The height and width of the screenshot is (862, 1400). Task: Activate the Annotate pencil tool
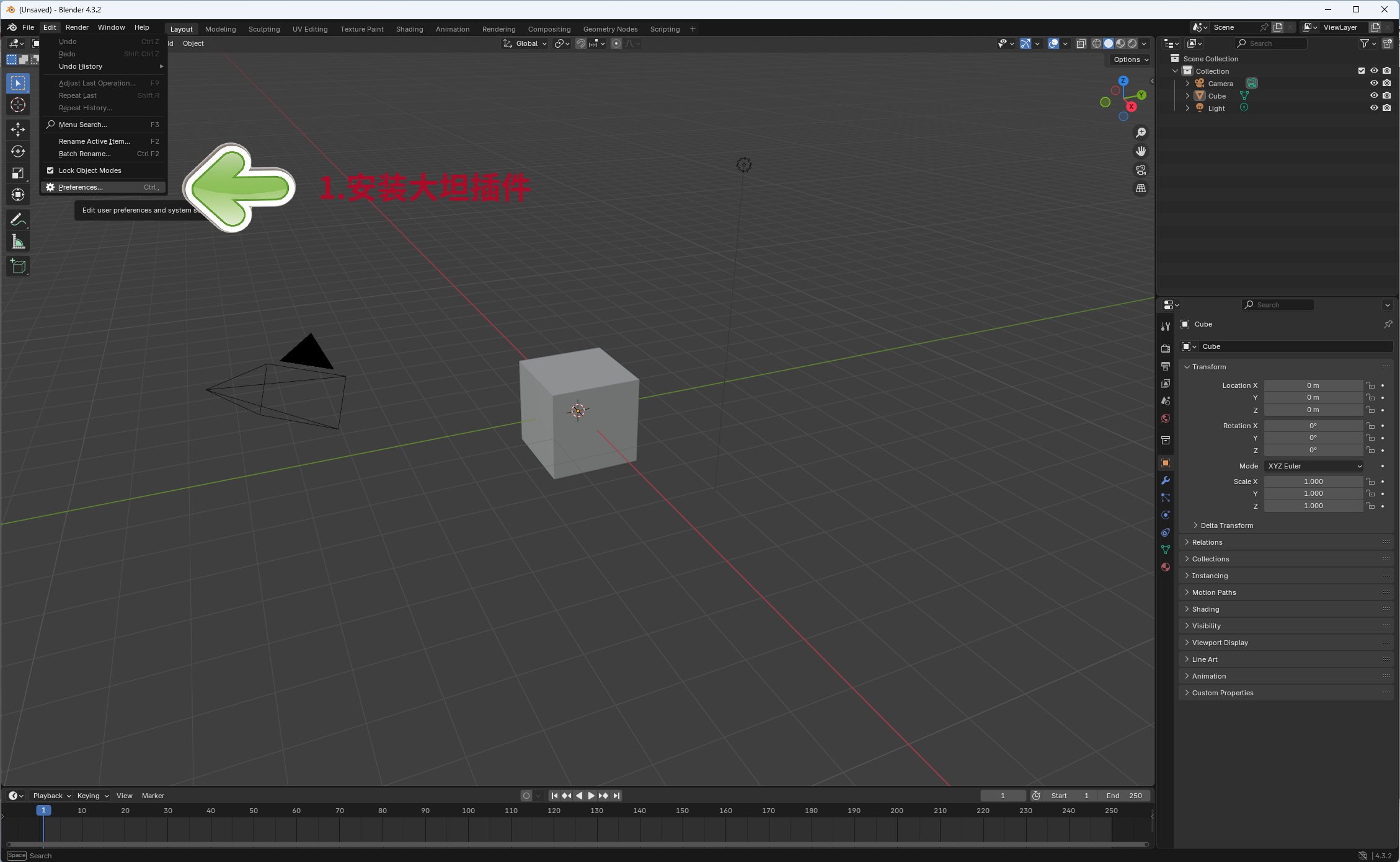pos(18,219)
